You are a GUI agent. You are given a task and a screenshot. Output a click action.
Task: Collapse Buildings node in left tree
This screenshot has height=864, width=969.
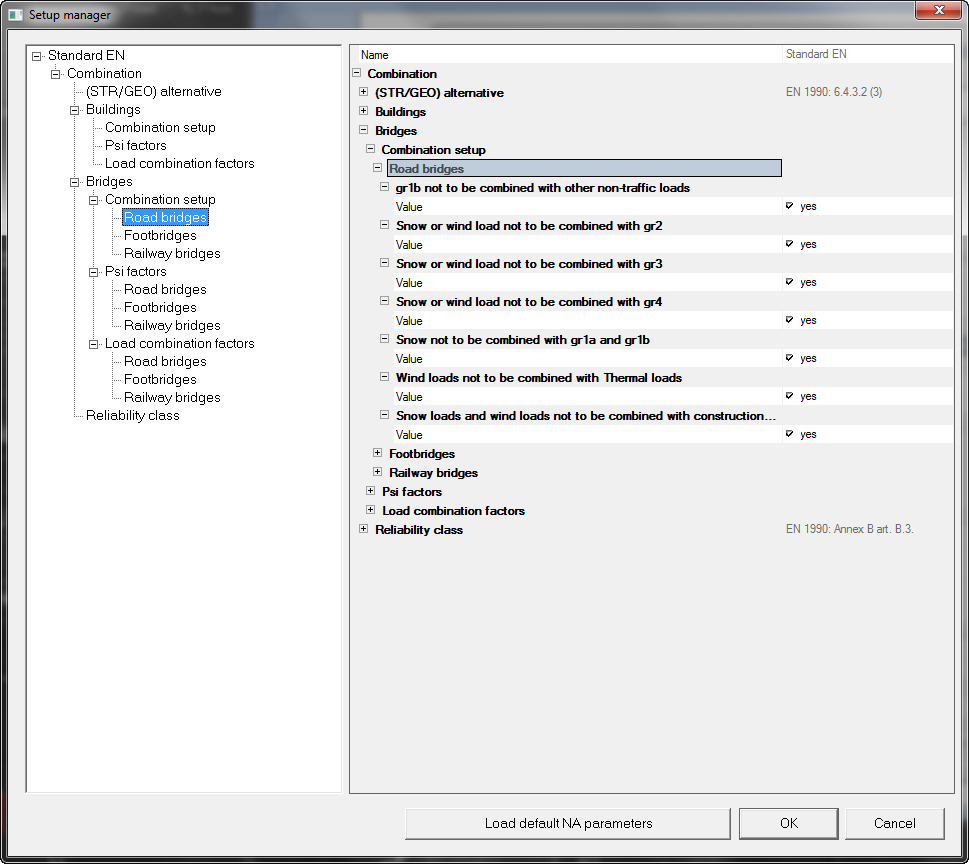tap(75, 110)
